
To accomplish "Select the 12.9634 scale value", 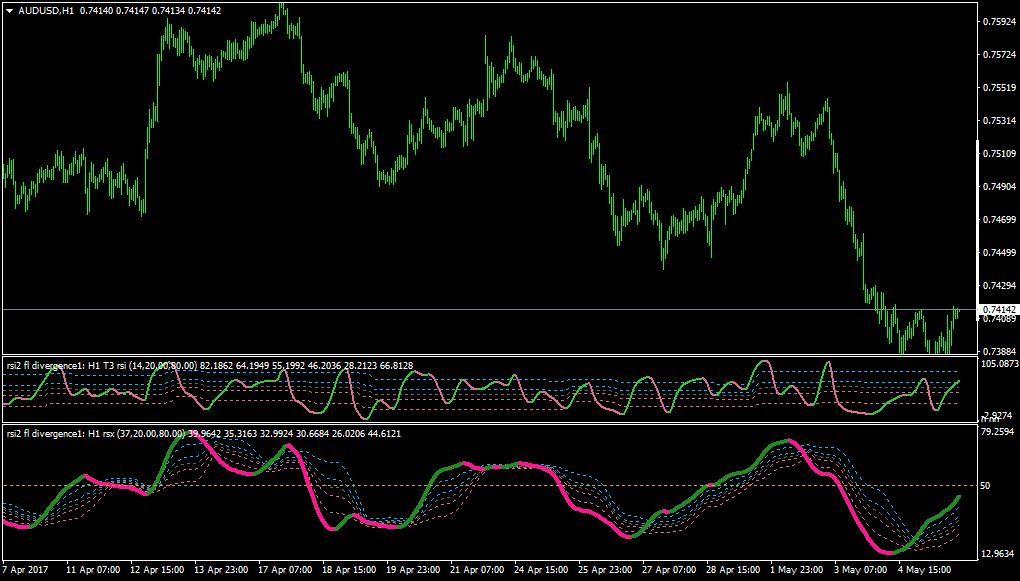I will pyautogui.click(x=999, y=554).
